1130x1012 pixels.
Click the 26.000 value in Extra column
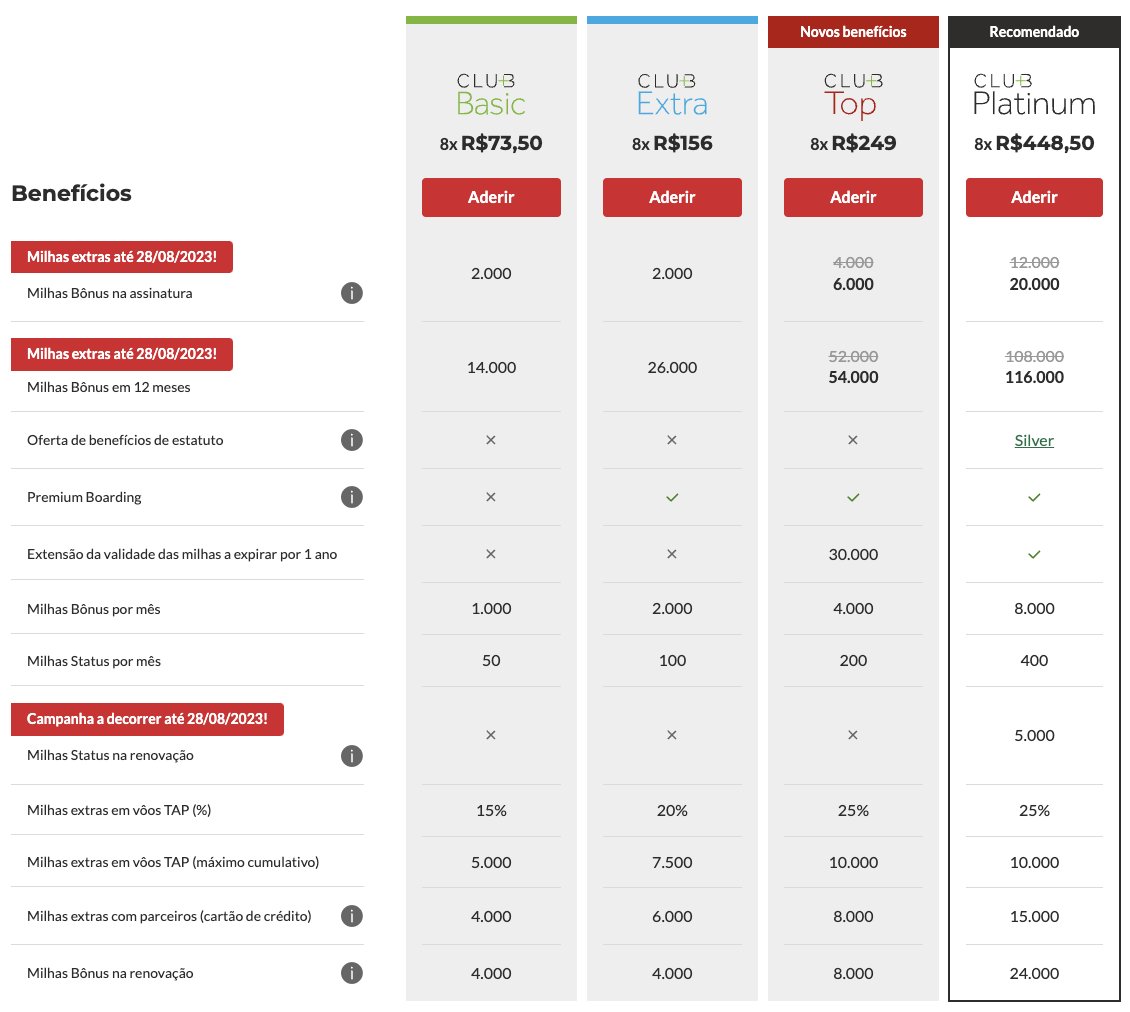point(672,368)
